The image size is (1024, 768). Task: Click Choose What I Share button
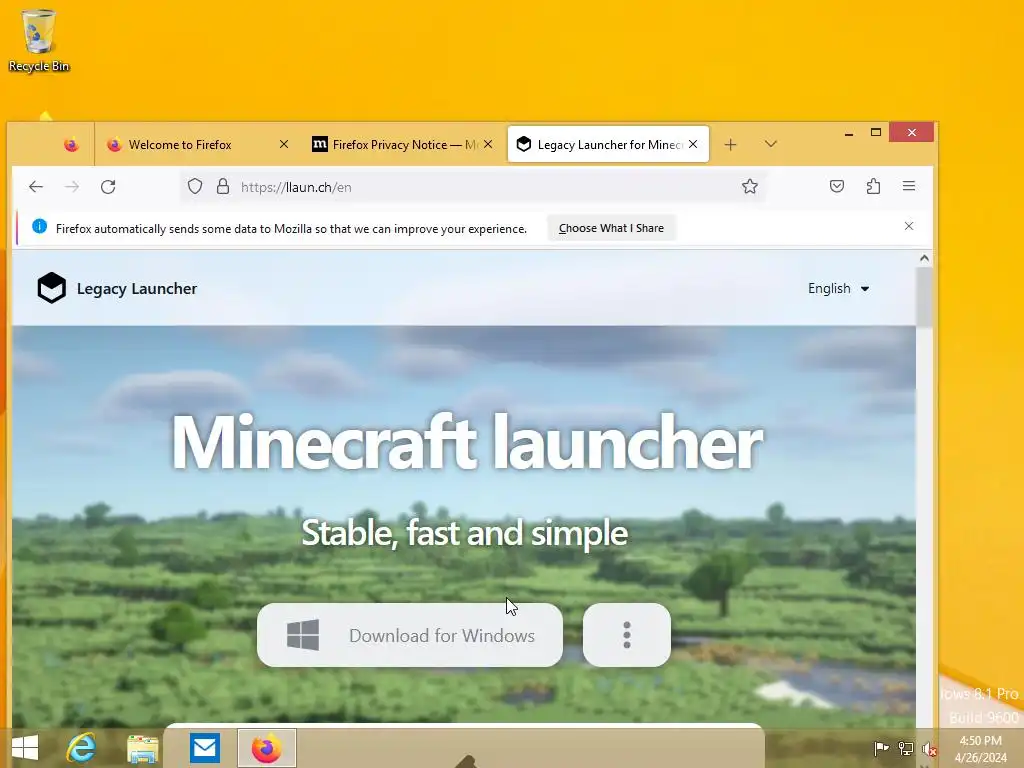[611, 228]
